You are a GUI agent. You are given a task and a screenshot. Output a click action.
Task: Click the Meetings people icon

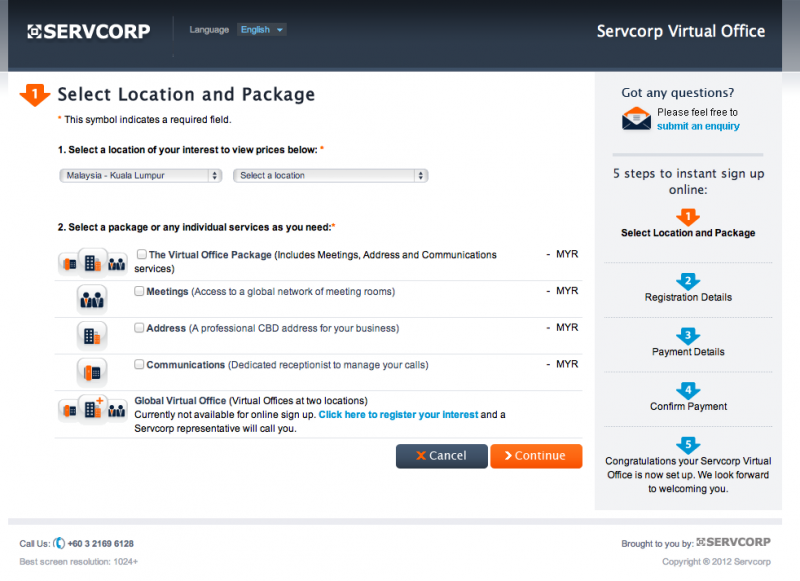coord(92,299)
